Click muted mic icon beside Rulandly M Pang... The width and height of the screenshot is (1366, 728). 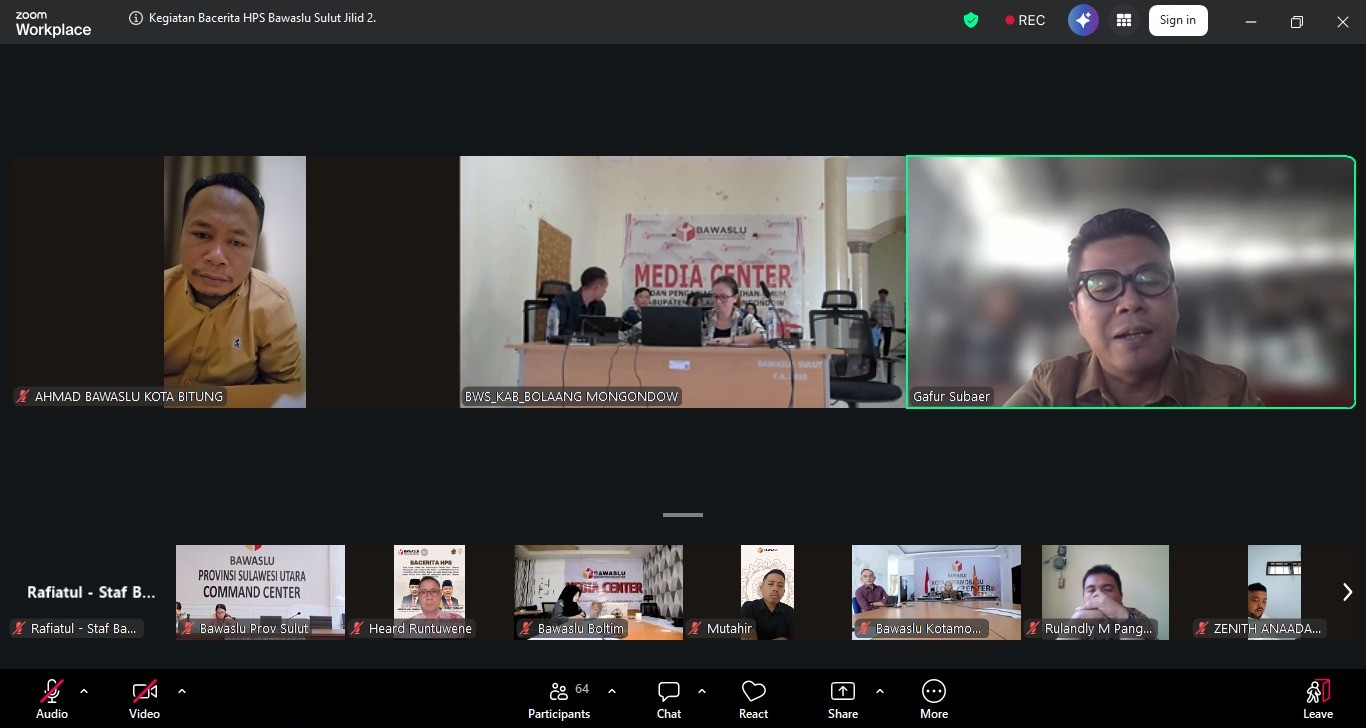coord(1032,629)
